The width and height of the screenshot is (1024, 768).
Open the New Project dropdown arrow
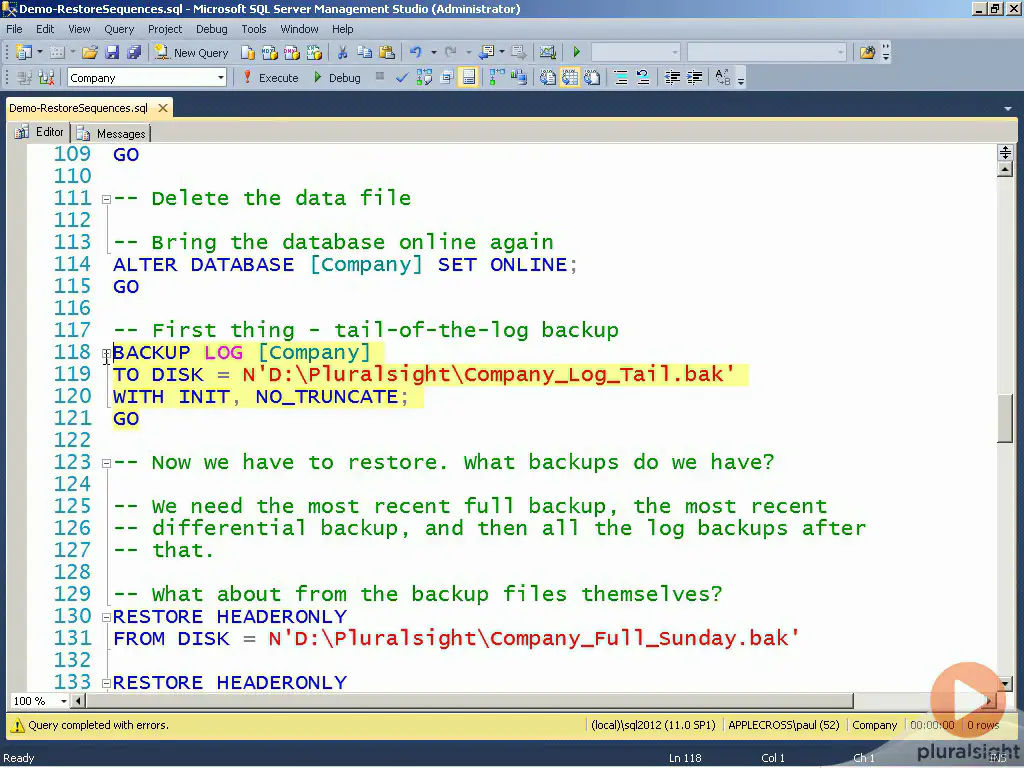(40, 52)
